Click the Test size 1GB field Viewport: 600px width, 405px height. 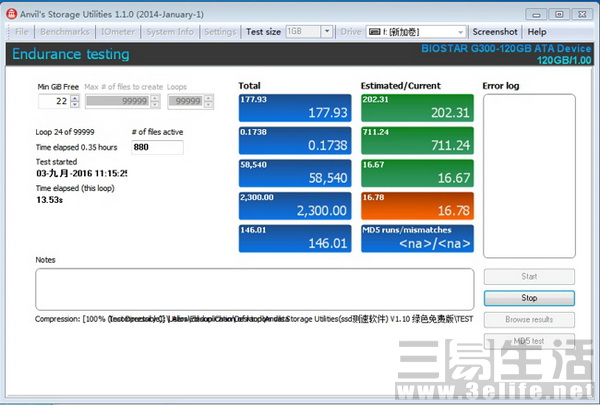(303, 31)
